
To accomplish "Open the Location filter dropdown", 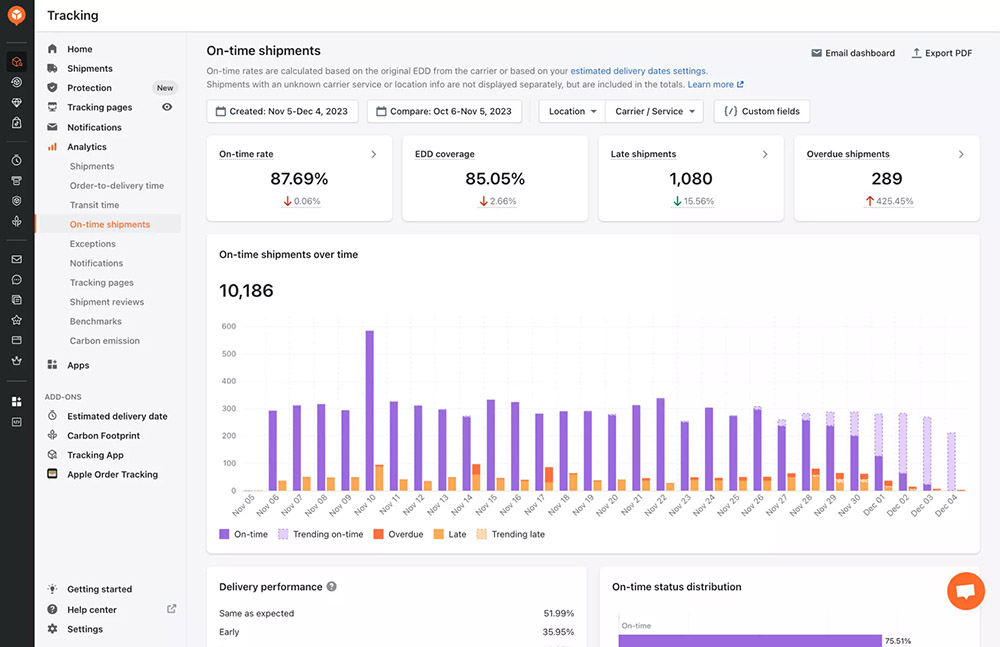I will 572,111.
